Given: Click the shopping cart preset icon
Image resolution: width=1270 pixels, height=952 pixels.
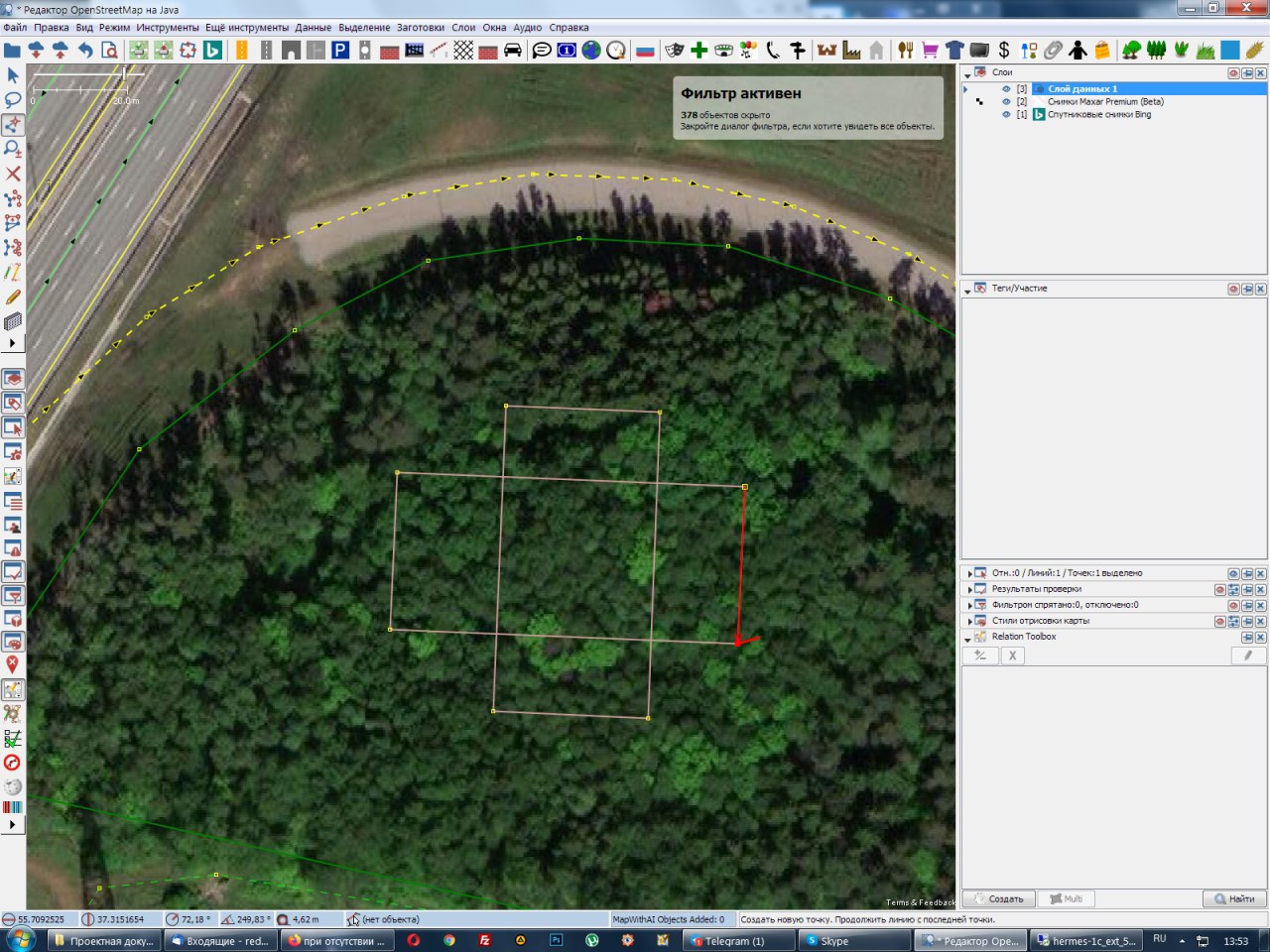Looking at the screenshot, I should tap(930, 50).
